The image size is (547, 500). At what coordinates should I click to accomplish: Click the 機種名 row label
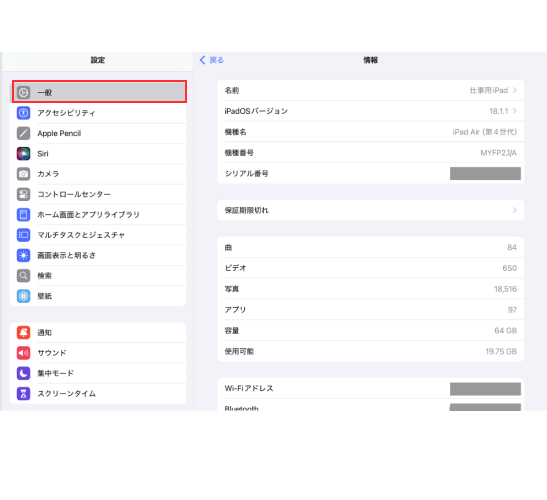point(235,132)
